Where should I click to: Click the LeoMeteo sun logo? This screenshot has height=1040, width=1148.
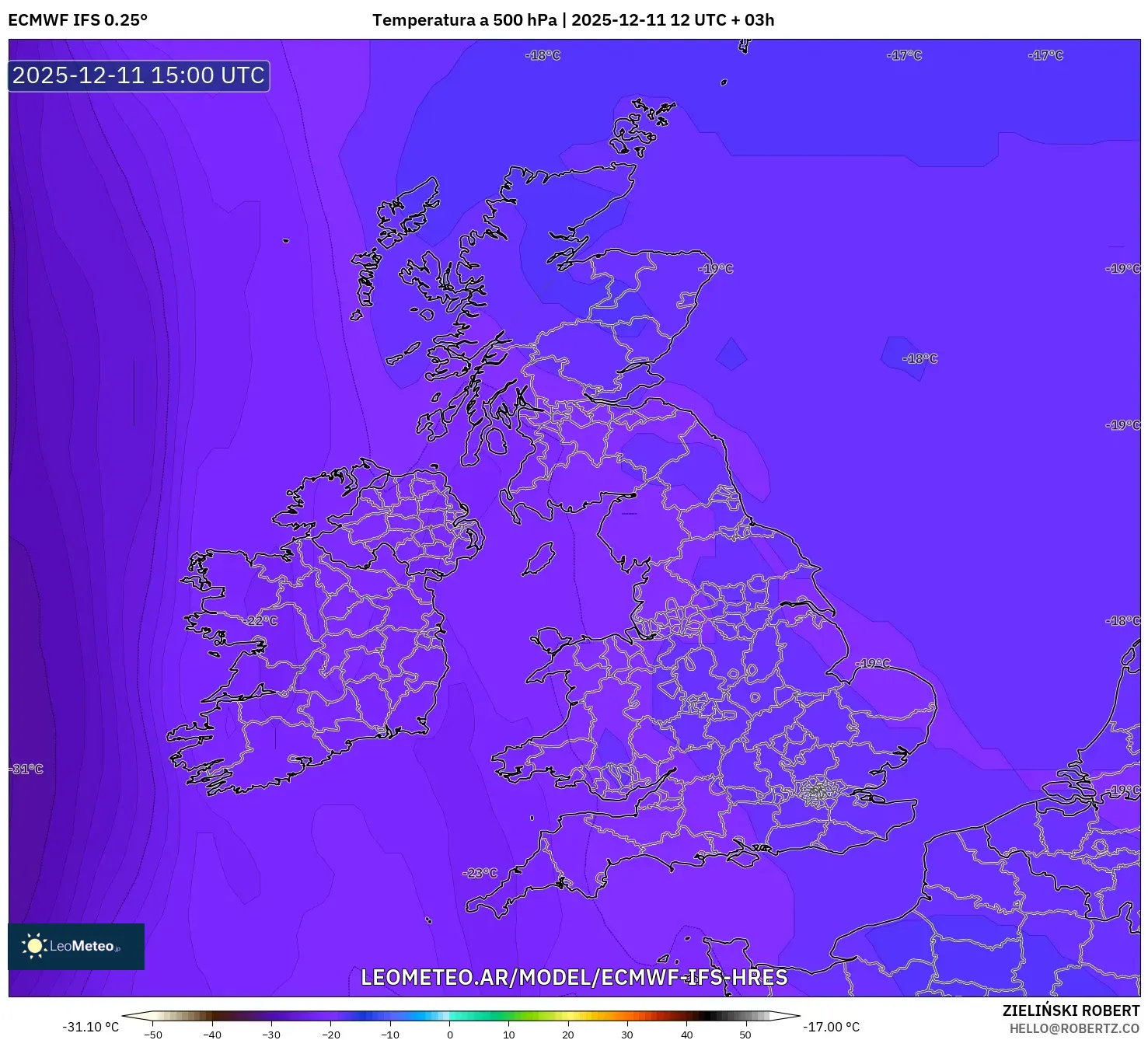[35, 948]
